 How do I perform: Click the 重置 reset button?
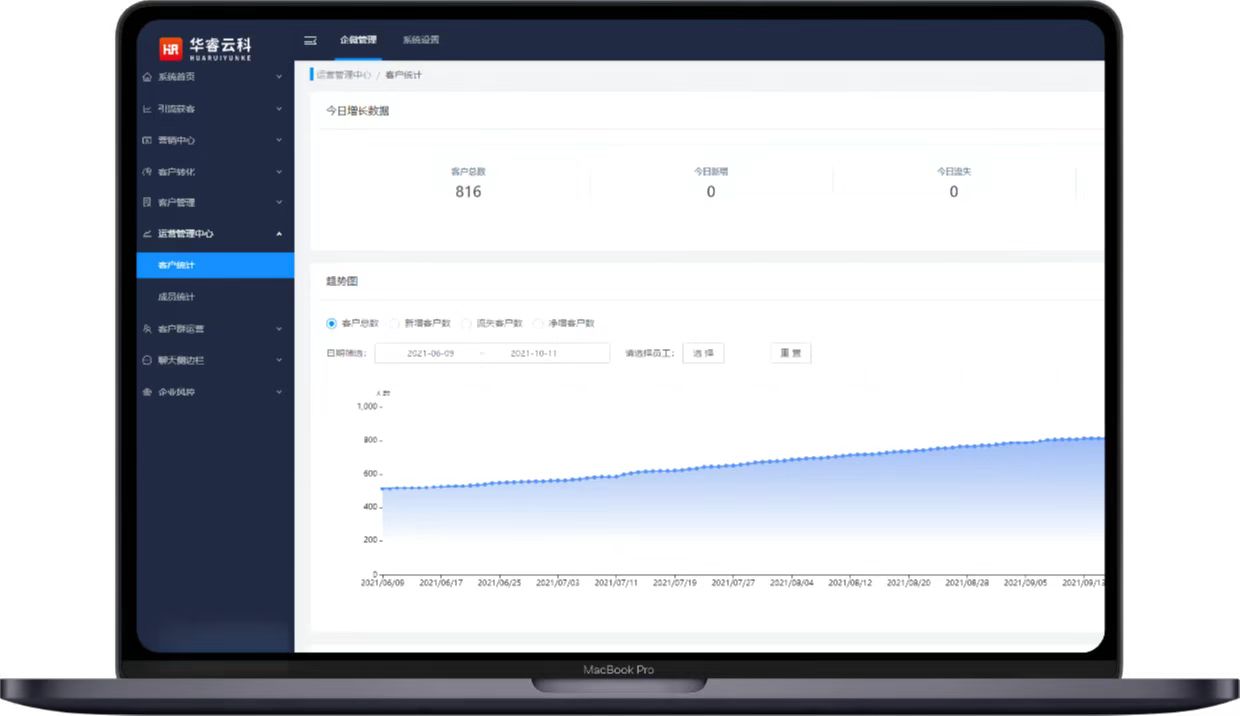point(790,353)
